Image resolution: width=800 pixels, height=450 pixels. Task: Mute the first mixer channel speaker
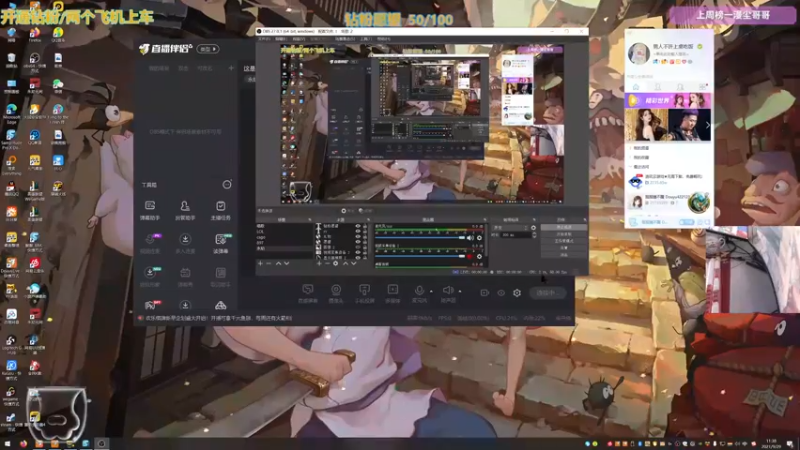[470, 238]
